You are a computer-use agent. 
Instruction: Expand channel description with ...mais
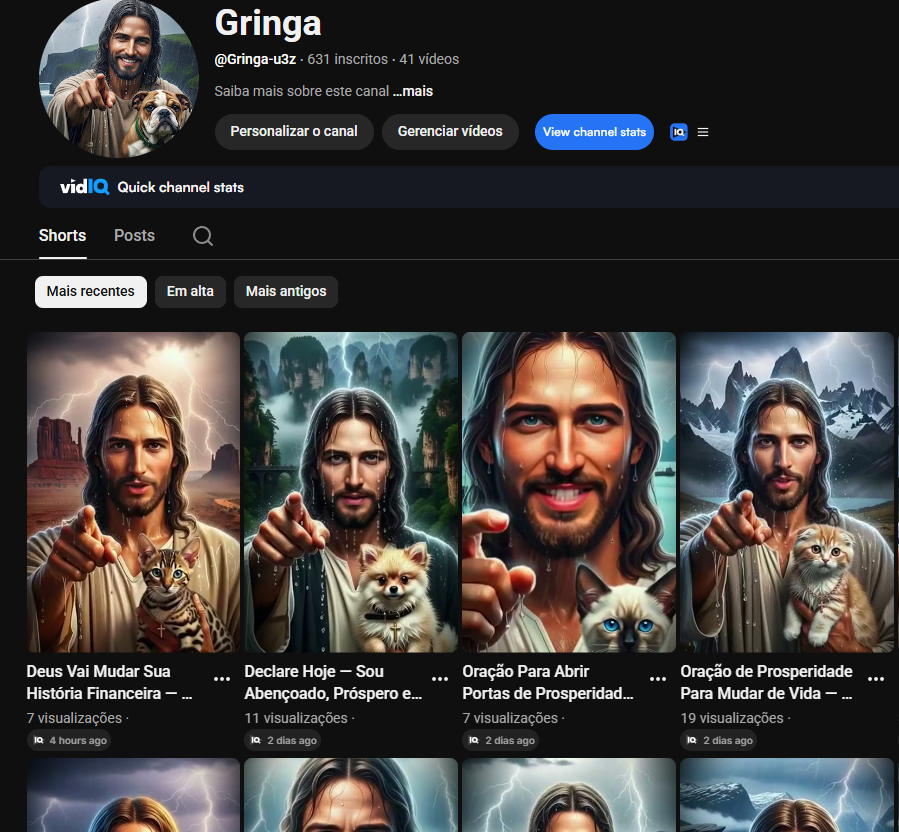(413, 91)
